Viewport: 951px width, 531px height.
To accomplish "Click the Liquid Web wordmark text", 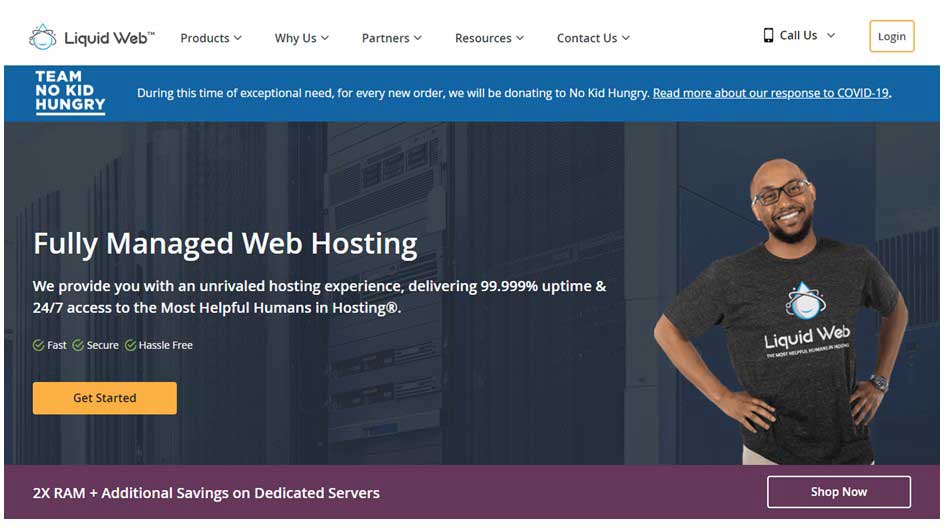I will [x=109, y=38].
